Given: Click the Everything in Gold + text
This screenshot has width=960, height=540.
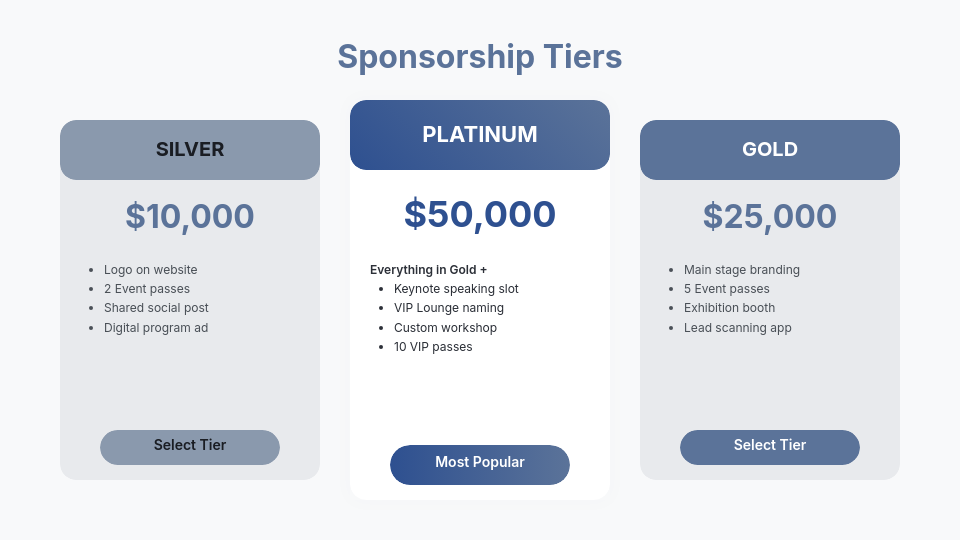Looking at the screenshot, I should click(428, 270).
